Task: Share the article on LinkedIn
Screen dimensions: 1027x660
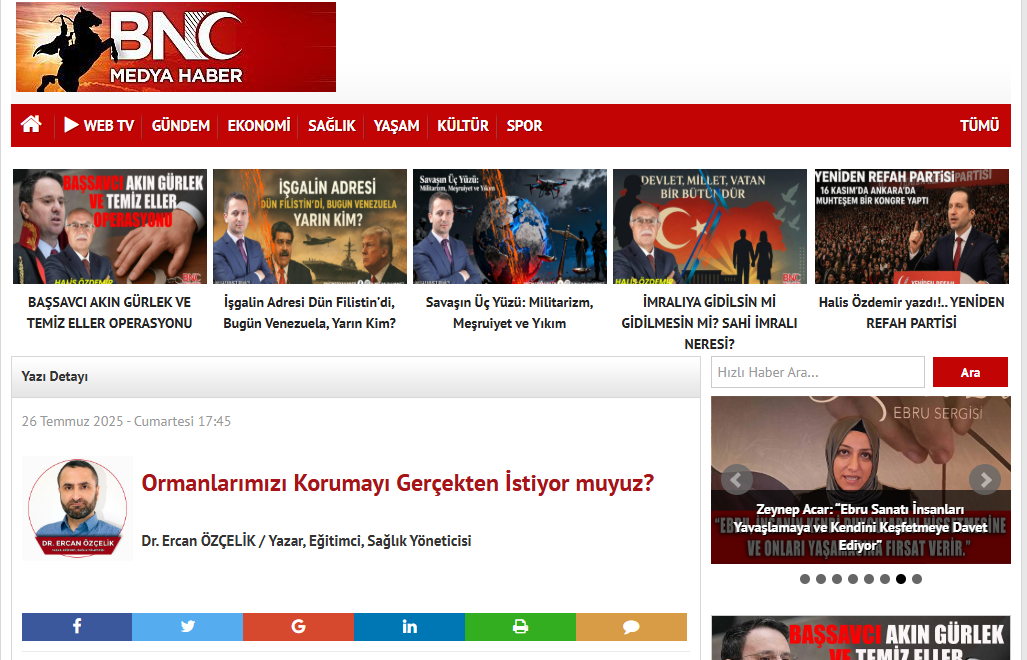Action: (x=409, y=627)
